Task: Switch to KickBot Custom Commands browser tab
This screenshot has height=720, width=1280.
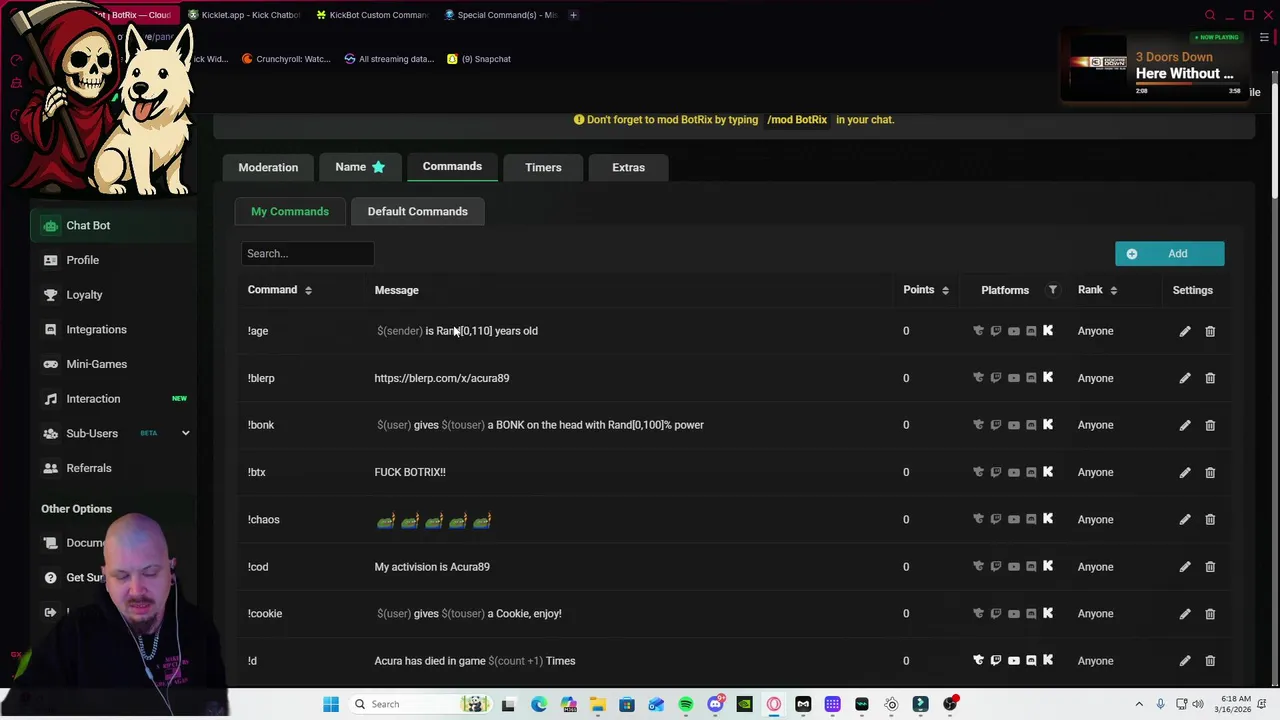Action: pyautogui.click(x=371, y=15)
